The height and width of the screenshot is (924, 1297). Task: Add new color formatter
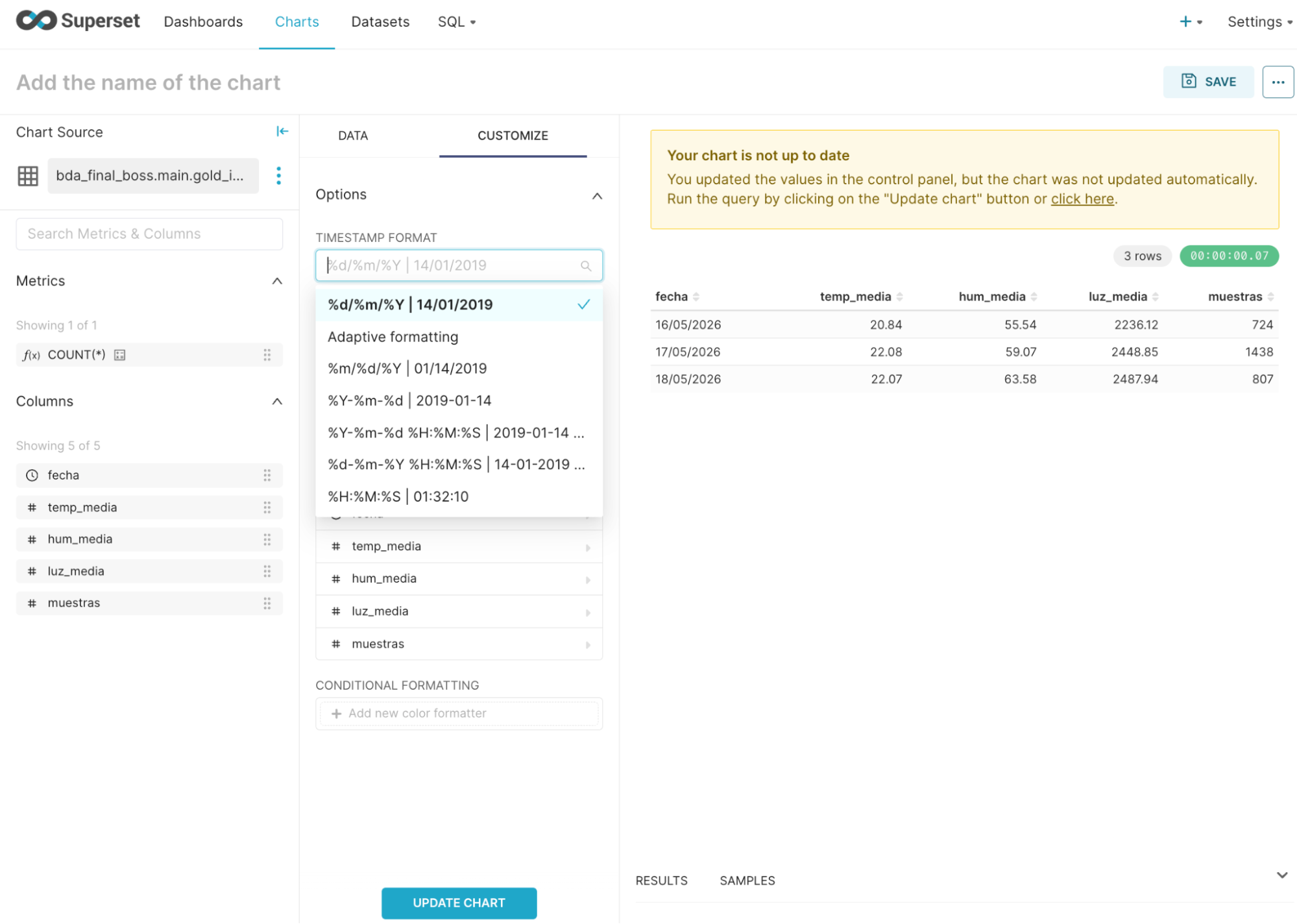(459, 714)
